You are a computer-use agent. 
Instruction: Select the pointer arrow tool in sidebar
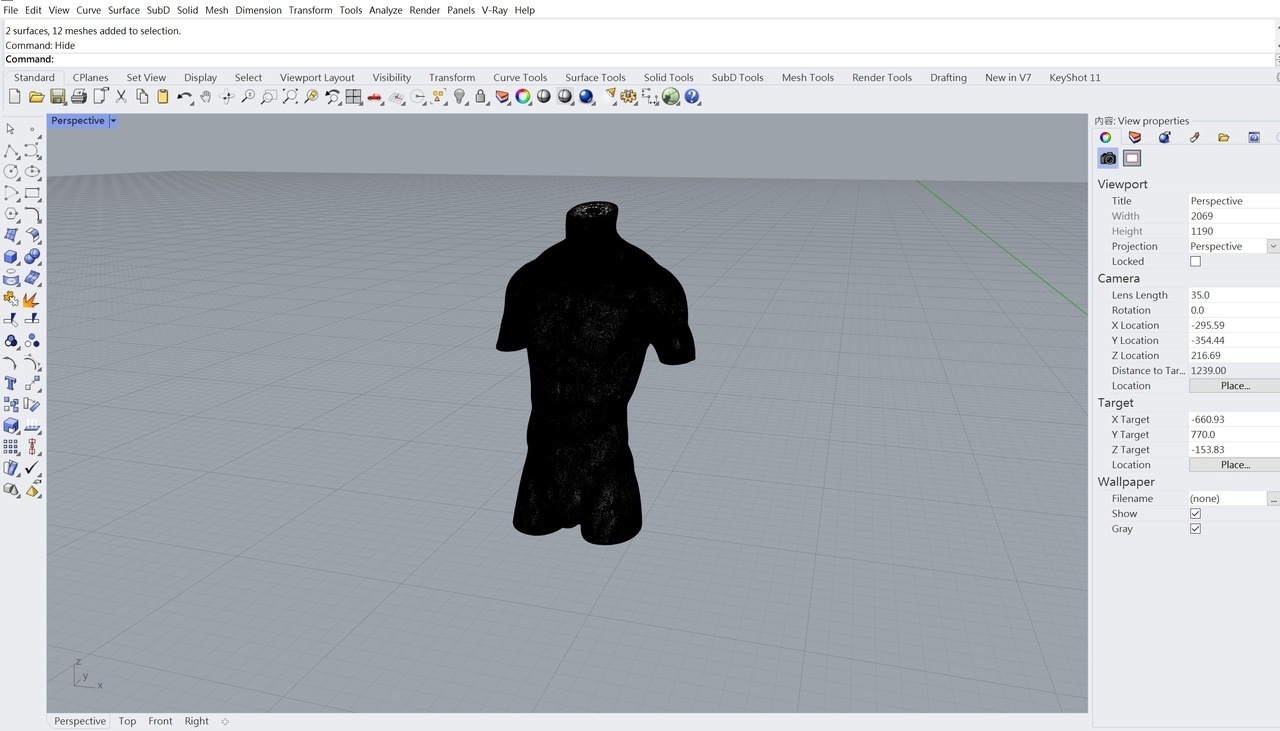(x=11, y=129)
